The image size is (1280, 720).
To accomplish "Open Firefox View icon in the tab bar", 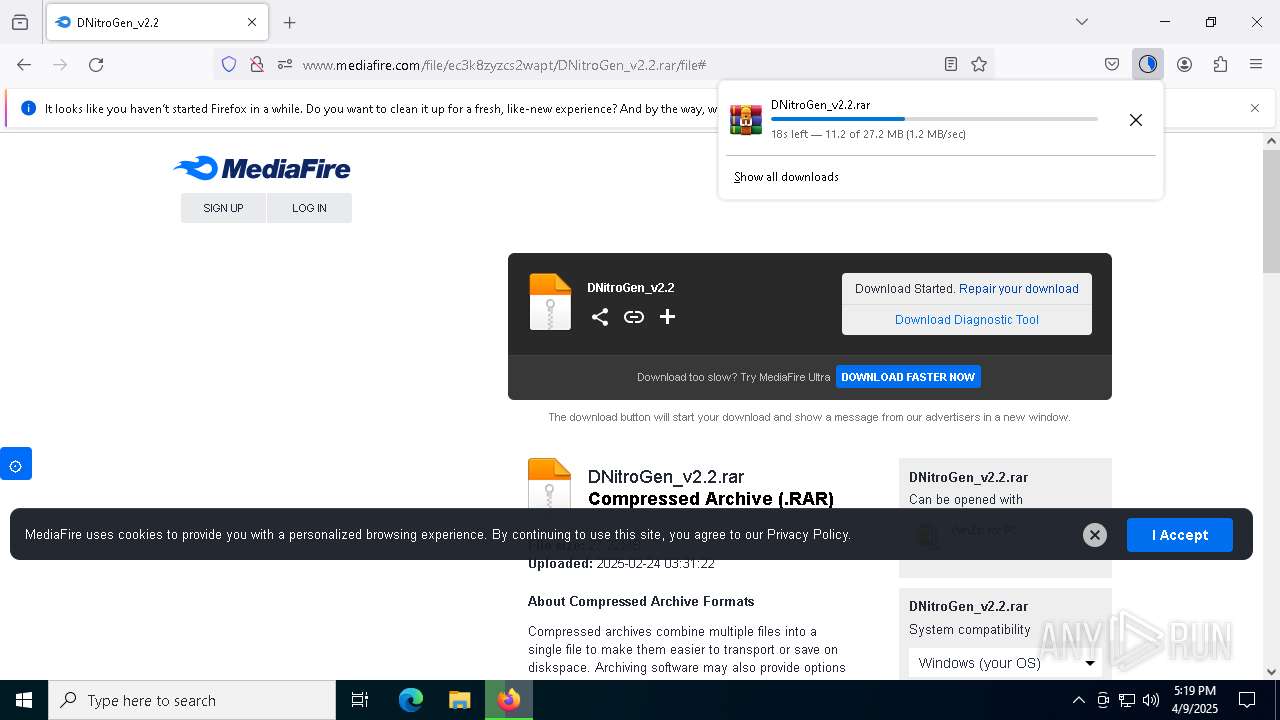I will pos(20,22).
